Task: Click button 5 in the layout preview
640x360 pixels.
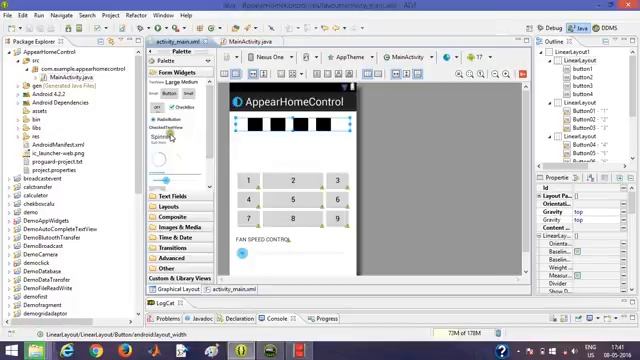Action: tap(293, 199)
